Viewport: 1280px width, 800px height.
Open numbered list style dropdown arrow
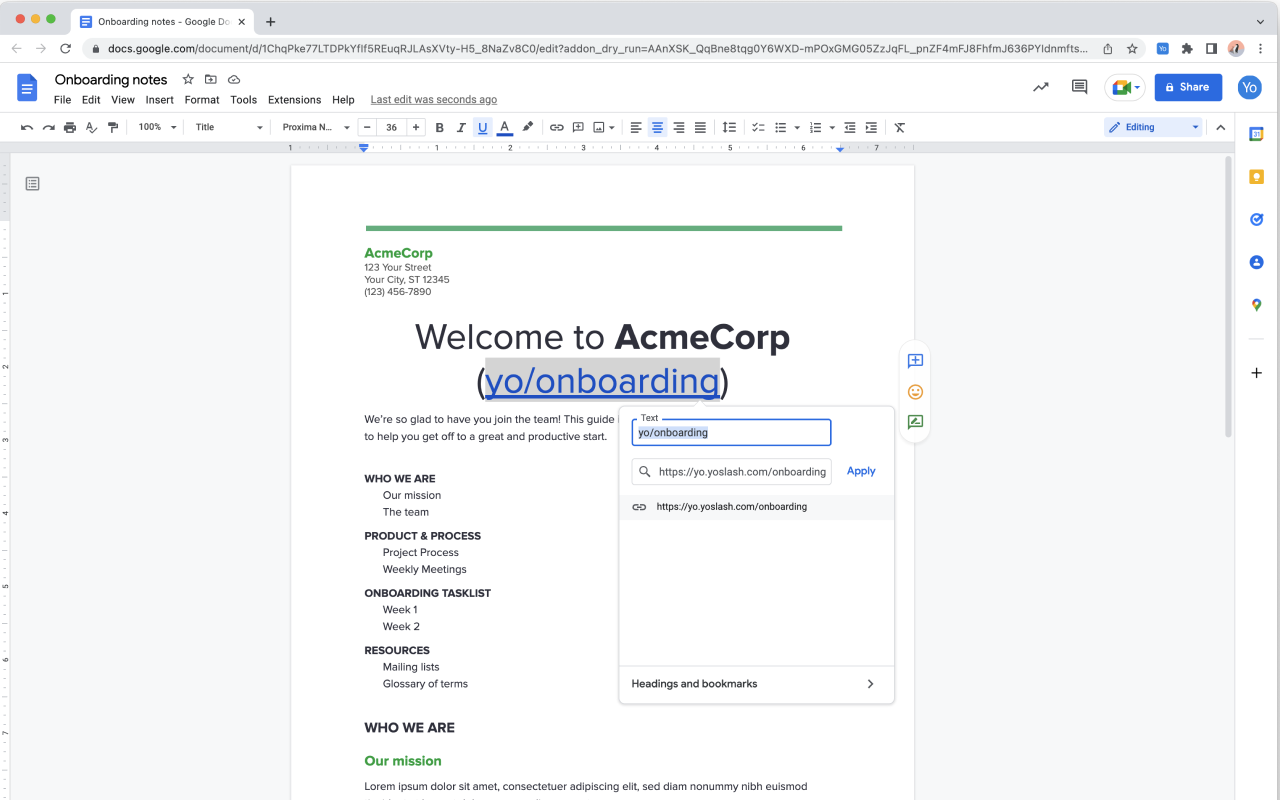832,128
